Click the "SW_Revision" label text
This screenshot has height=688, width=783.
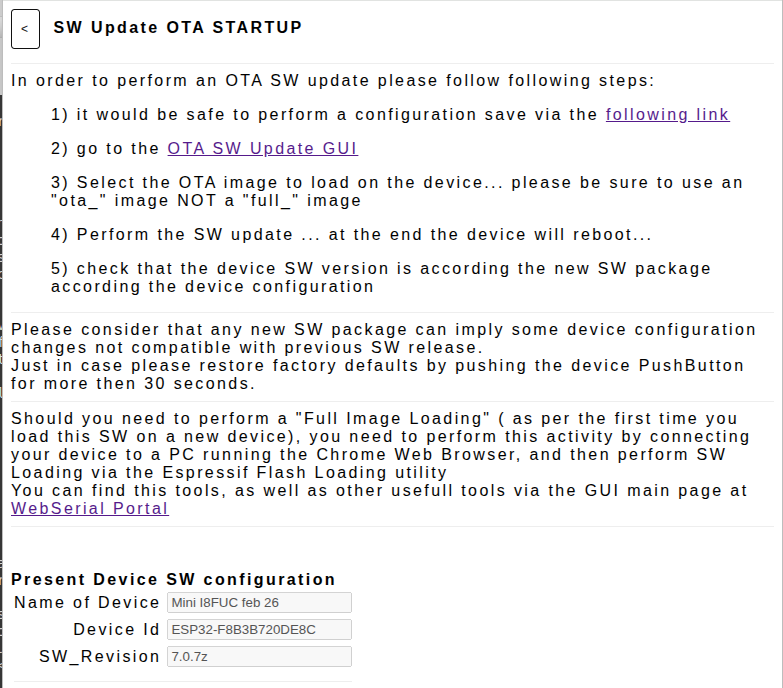[x=99, y=656]
